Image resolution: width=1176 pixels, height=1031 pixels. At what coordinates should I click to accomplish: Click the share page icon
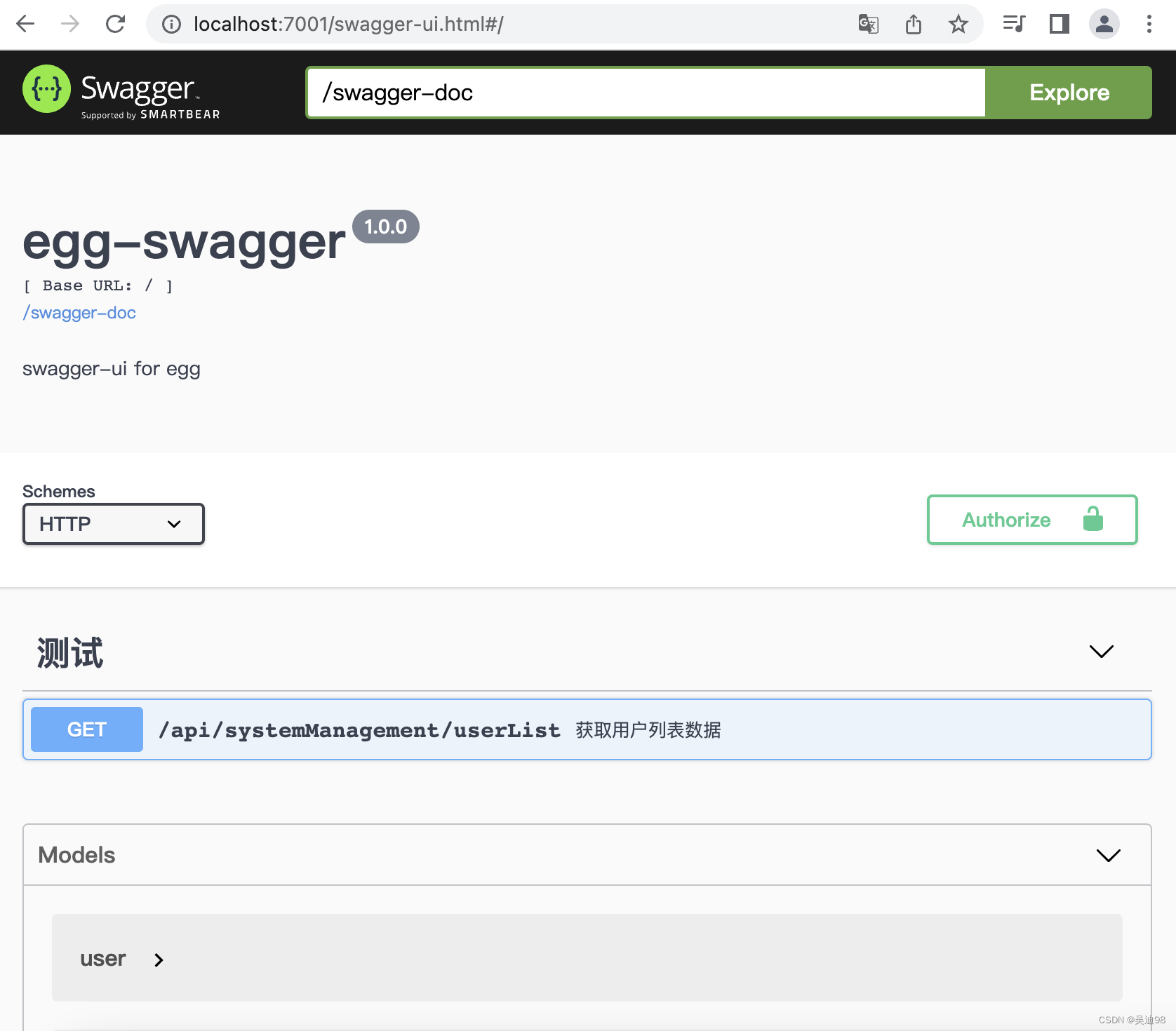point(913,25)
